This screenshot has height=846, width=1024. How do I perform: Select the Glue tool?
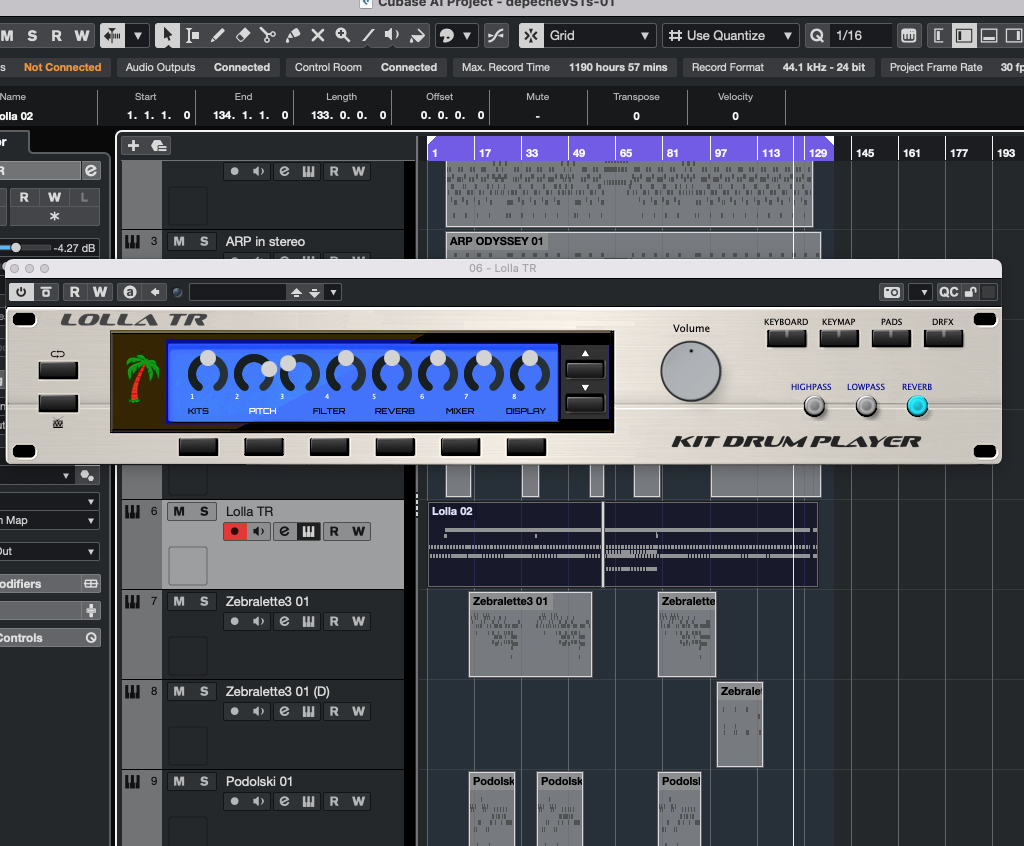coord(293,35)
